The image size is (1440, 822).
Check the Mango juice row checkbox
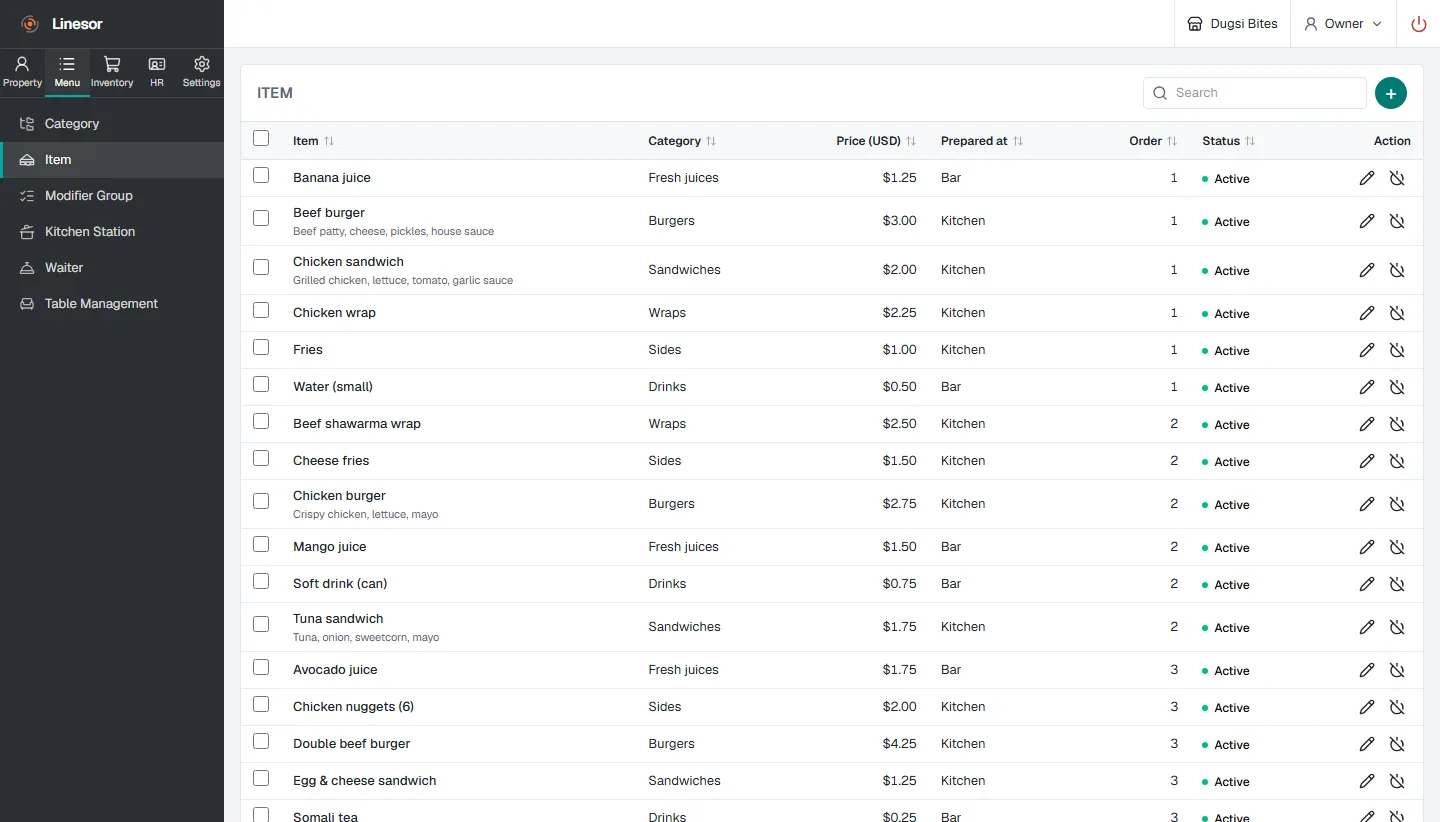(x=261, y=544)
